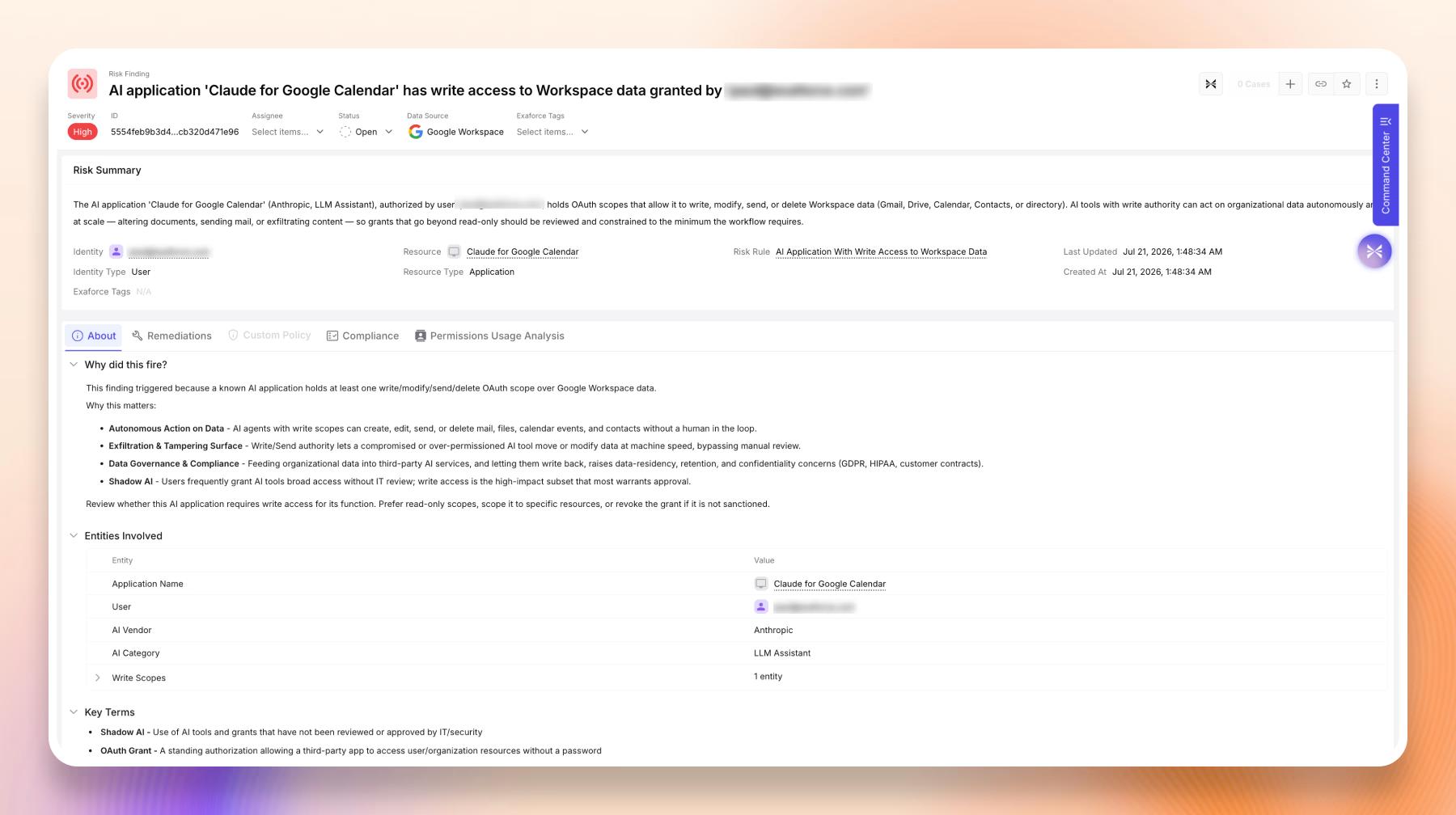1456x815 pixels.
Task: Click the 'Exfiltration & Tampering Surface' bullet
Action: coord(455,446)
